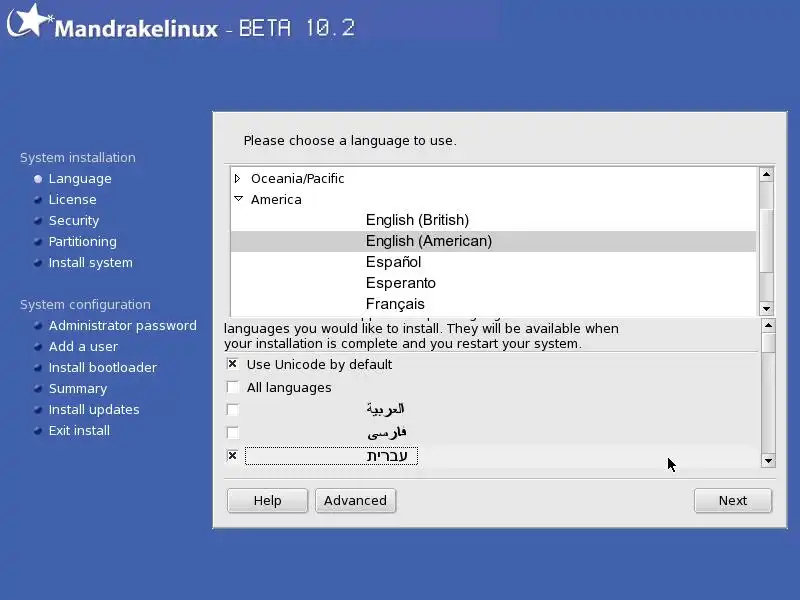Click the Advanced button
Screen dimensions: 800x600
356,501
